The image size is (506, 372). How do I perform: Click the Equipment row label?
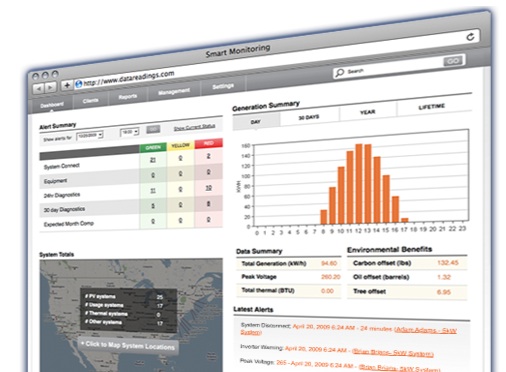55,181
